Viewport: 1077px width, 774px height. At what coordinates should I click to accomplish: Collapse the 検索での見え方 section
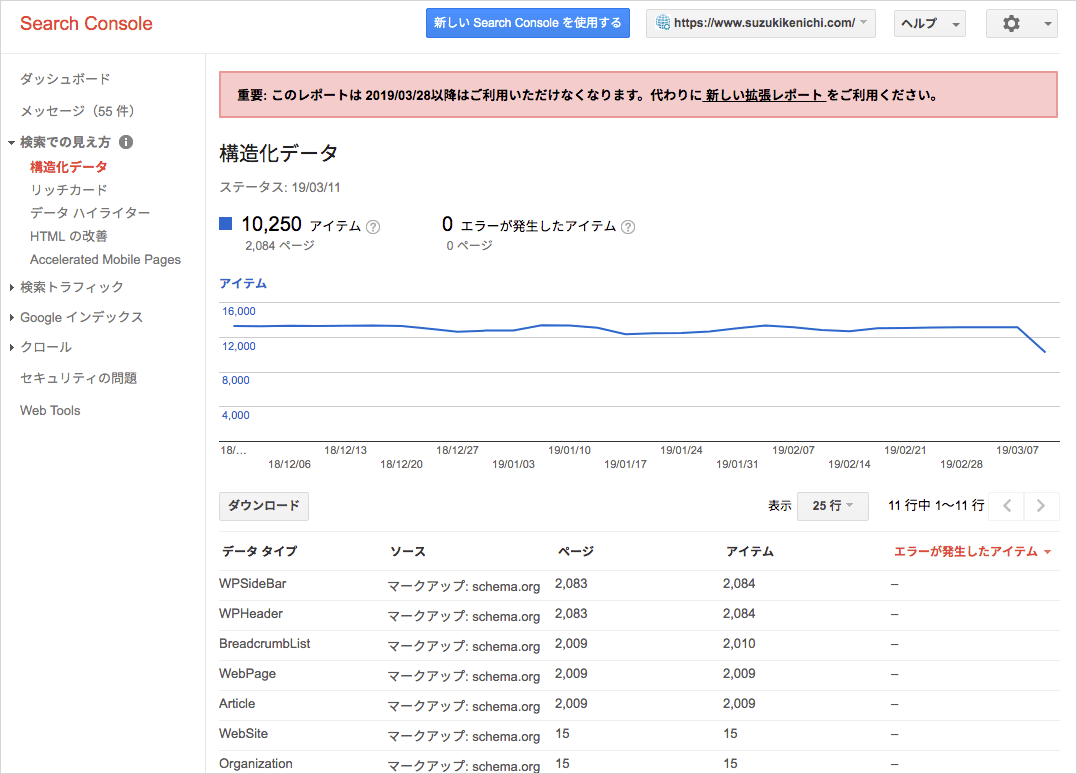[12, 143]
